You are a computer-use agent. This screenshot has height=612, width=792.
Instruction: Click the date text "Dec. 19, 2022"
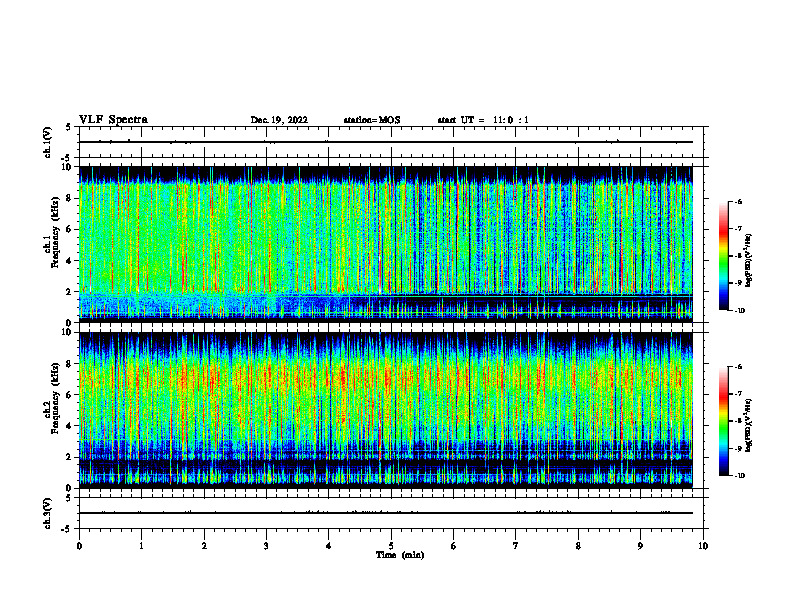click(x=279, y=120)
